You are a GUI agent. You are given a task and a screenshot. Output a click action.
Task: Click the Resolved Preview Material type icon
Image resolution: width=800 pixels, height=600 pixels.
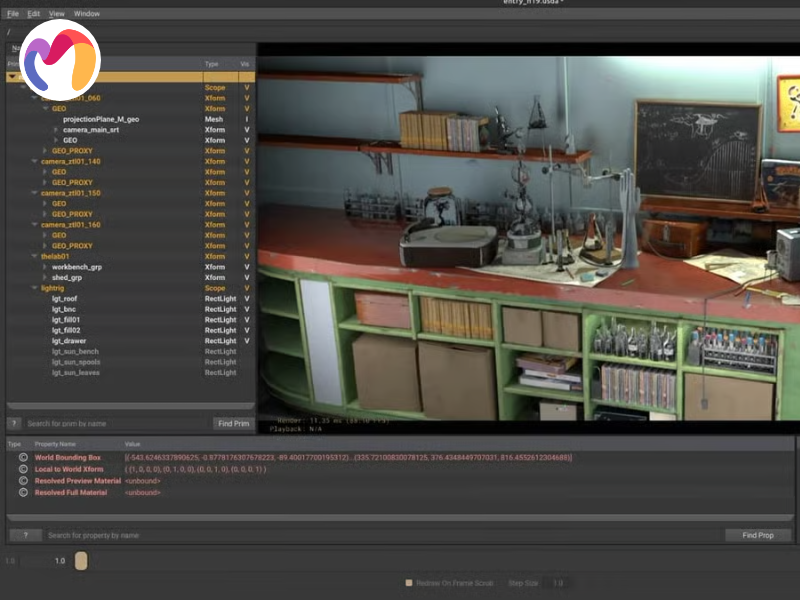(x=23, y=481)
